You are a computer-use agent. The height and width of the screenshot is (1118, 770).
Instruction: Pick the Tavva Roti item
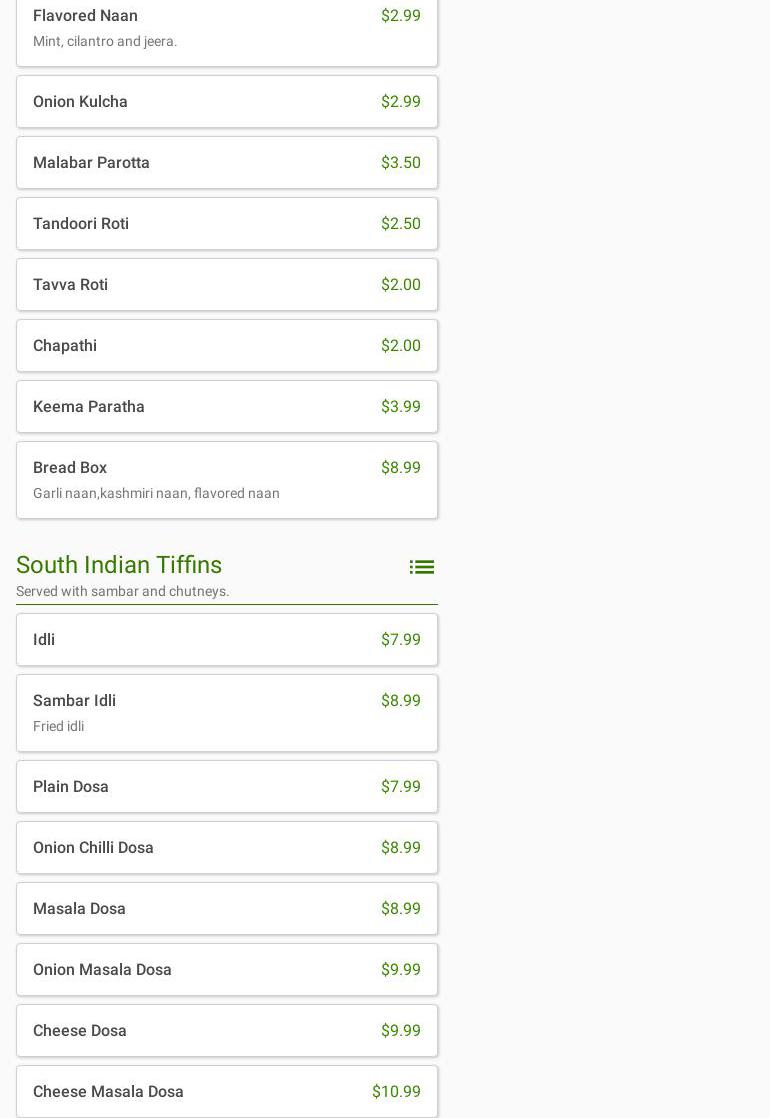(226, 285)
